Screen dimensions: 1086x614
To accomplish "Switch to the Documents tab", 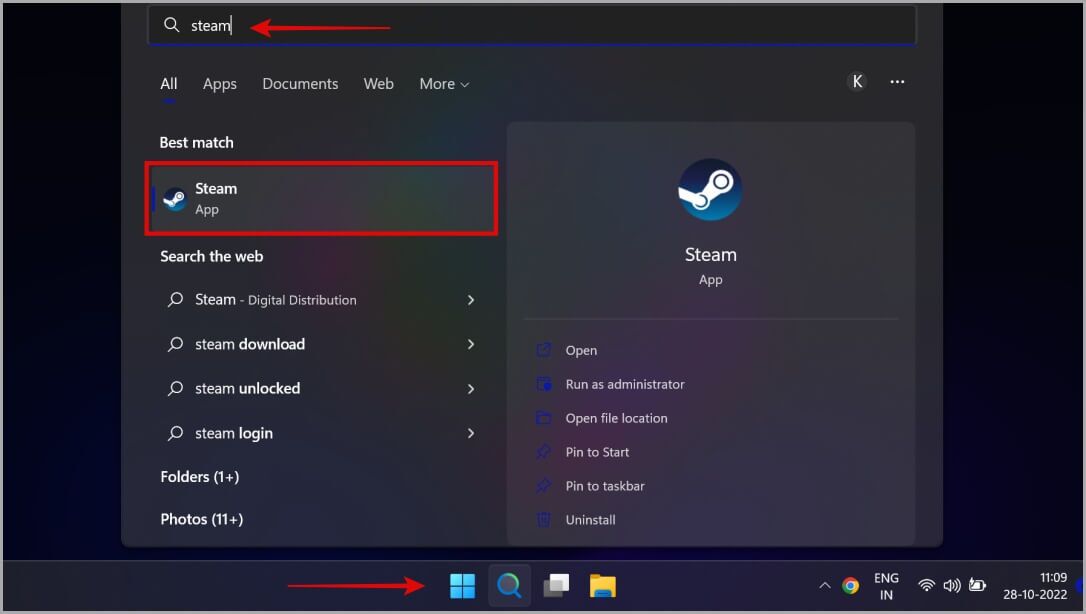I will click(300, 84).
